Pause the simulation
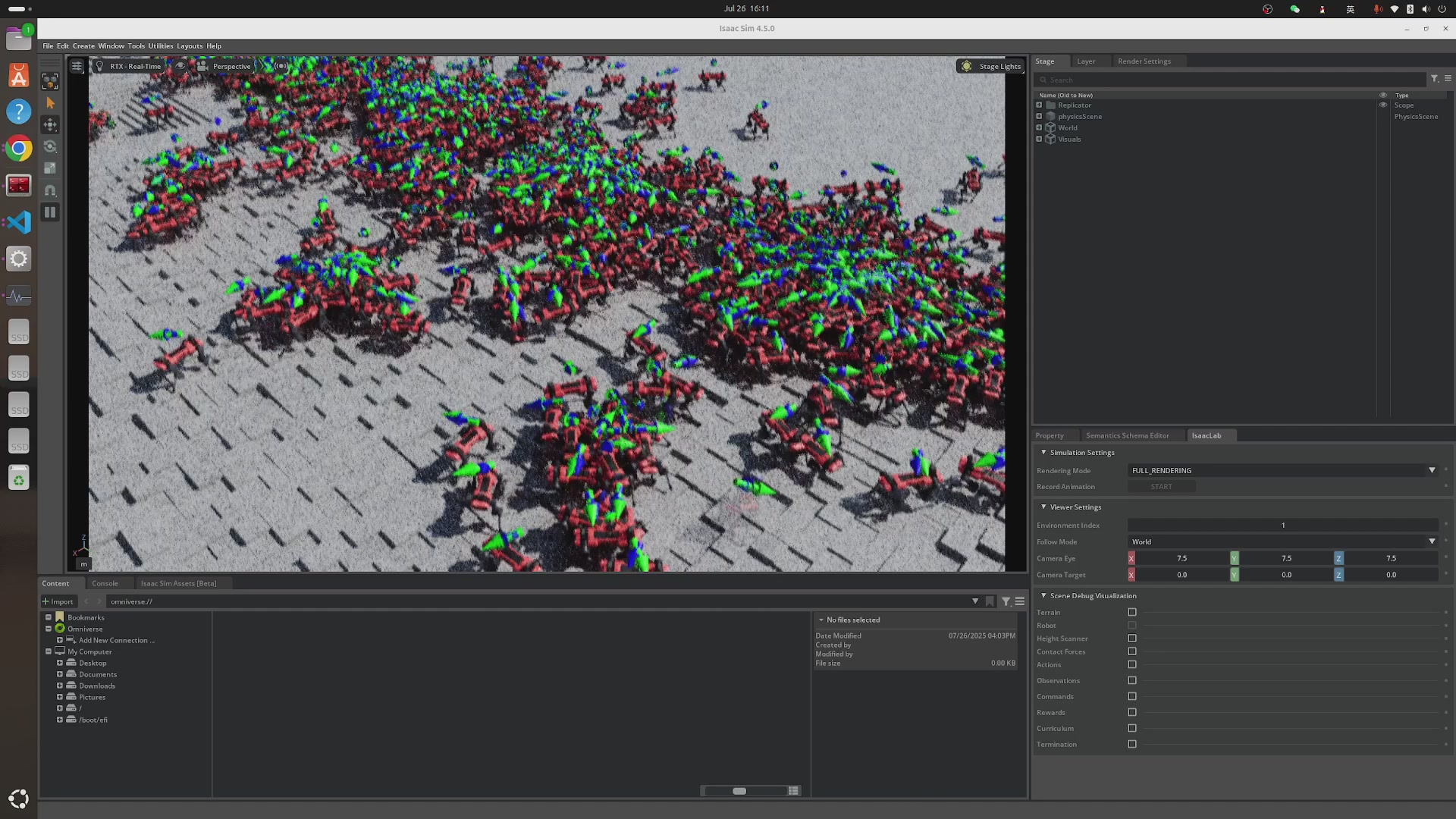The image size is (1456, 819). click(x=50, y=212)
